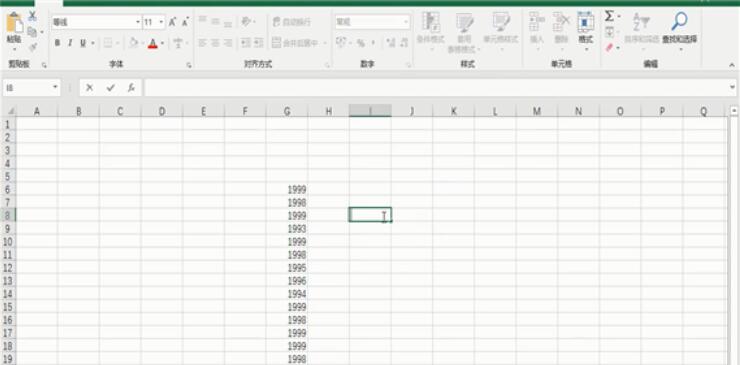The width and height of the screenshot is (740, 365).
Task: Open the 条件格式 conditional formatting menu
Action: click(x=430, y=31)
